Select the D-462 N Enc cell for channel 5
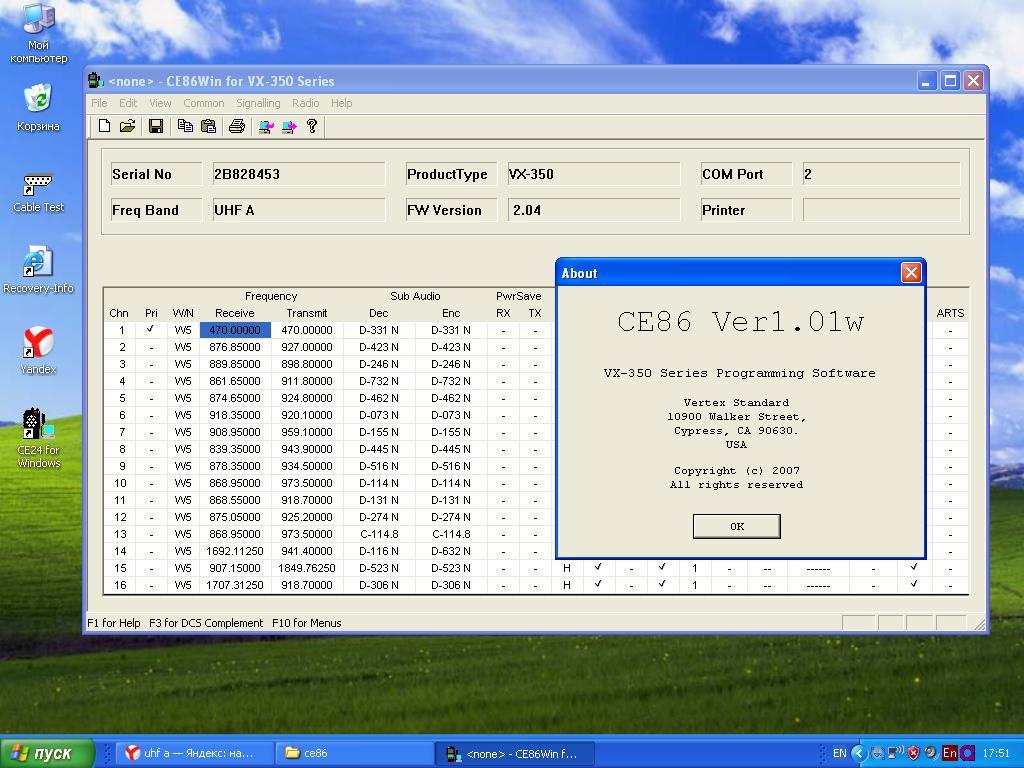Viewport: 1024px width, 768px height. point(451,398)
